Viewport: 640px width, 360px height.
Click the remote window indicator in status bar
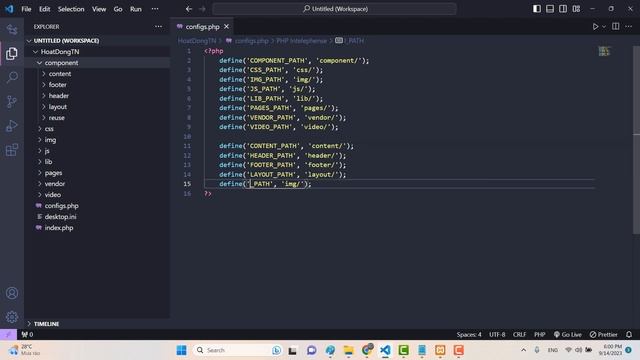8,334
